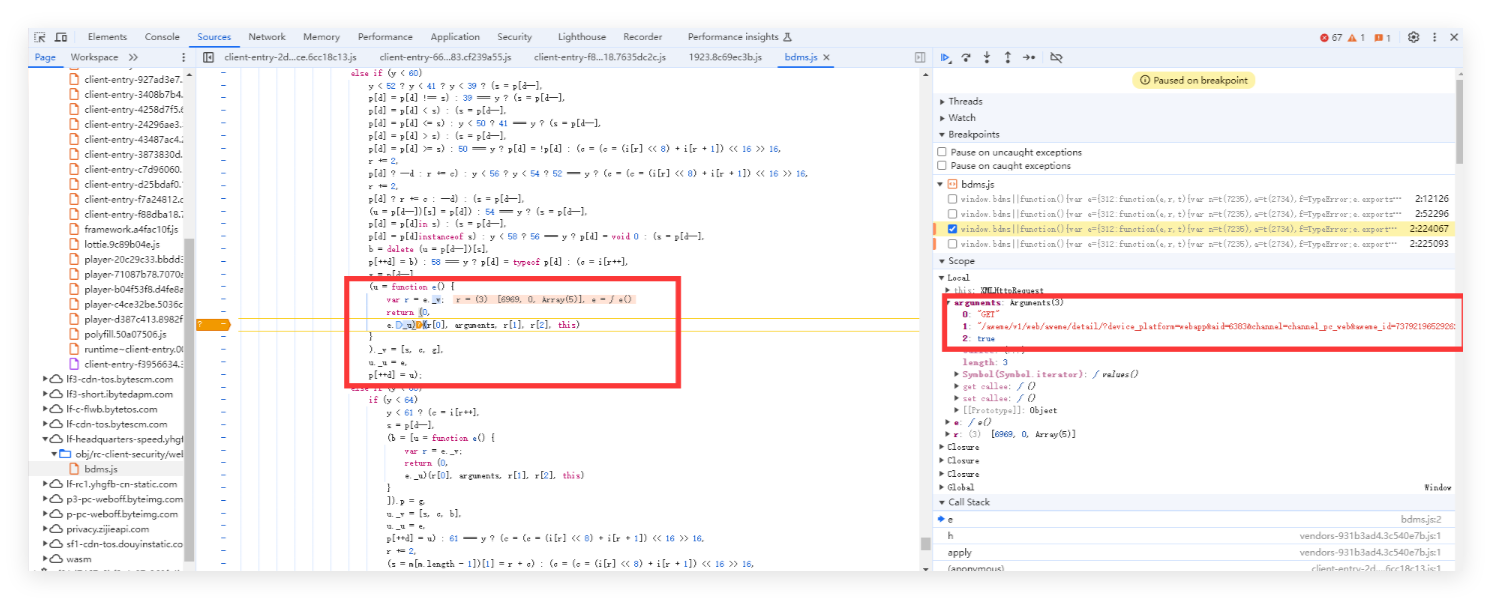Open the Memory panel tab

coord(321,37)
